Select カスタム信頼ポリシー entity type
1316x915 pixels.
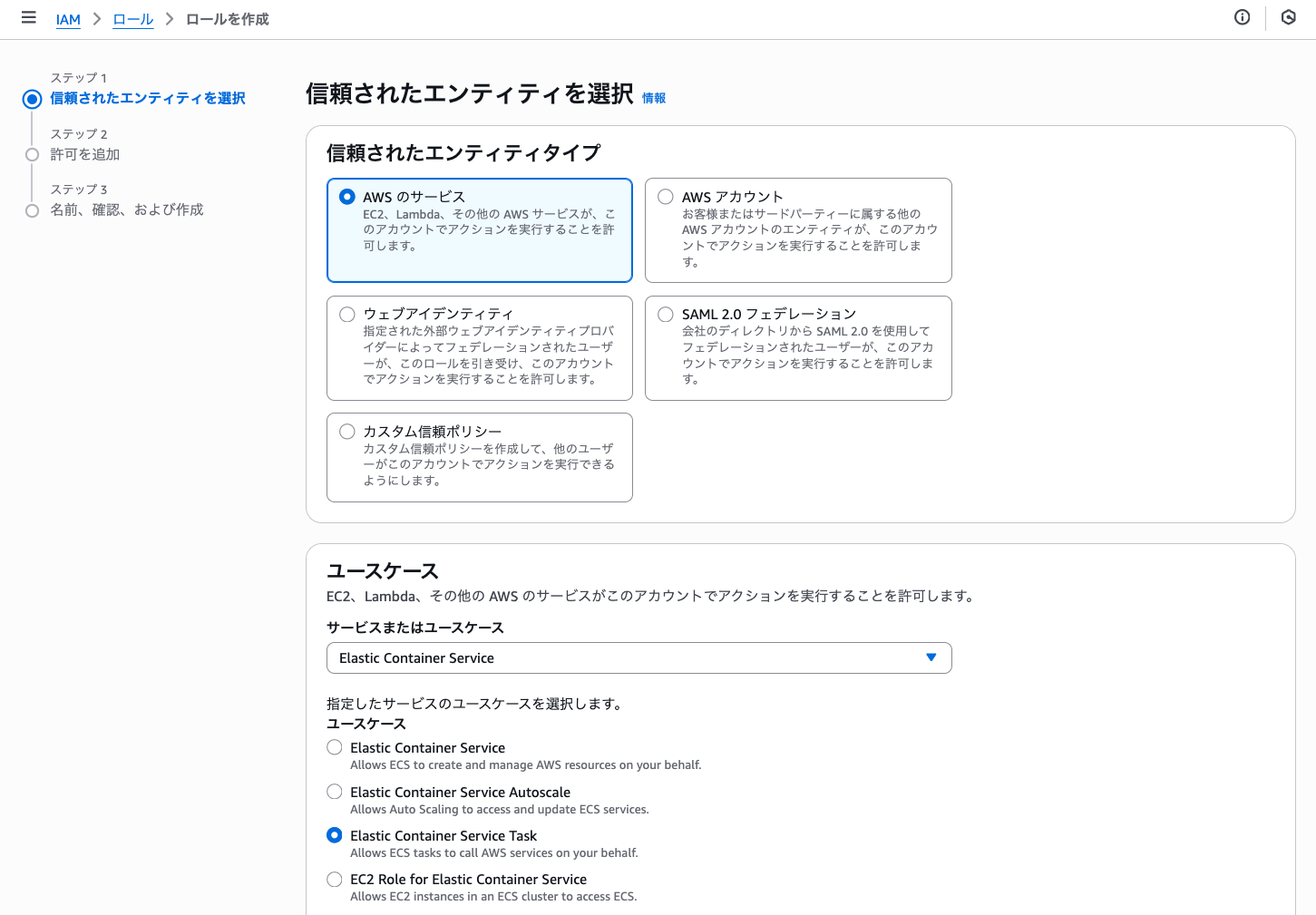346,432
